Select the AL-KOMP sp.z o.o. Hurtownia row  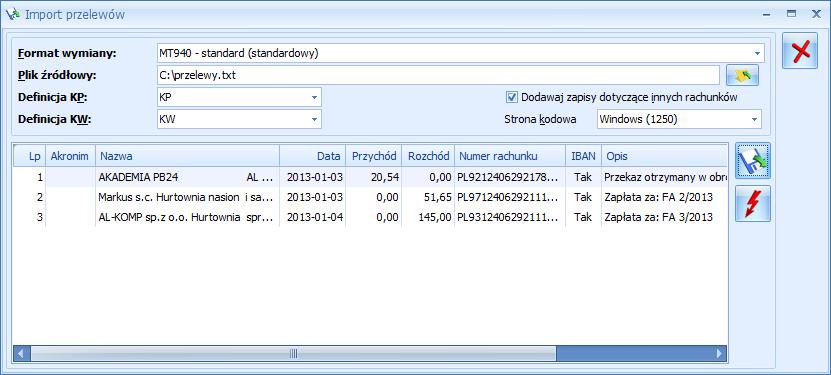(x=370, y=217)
